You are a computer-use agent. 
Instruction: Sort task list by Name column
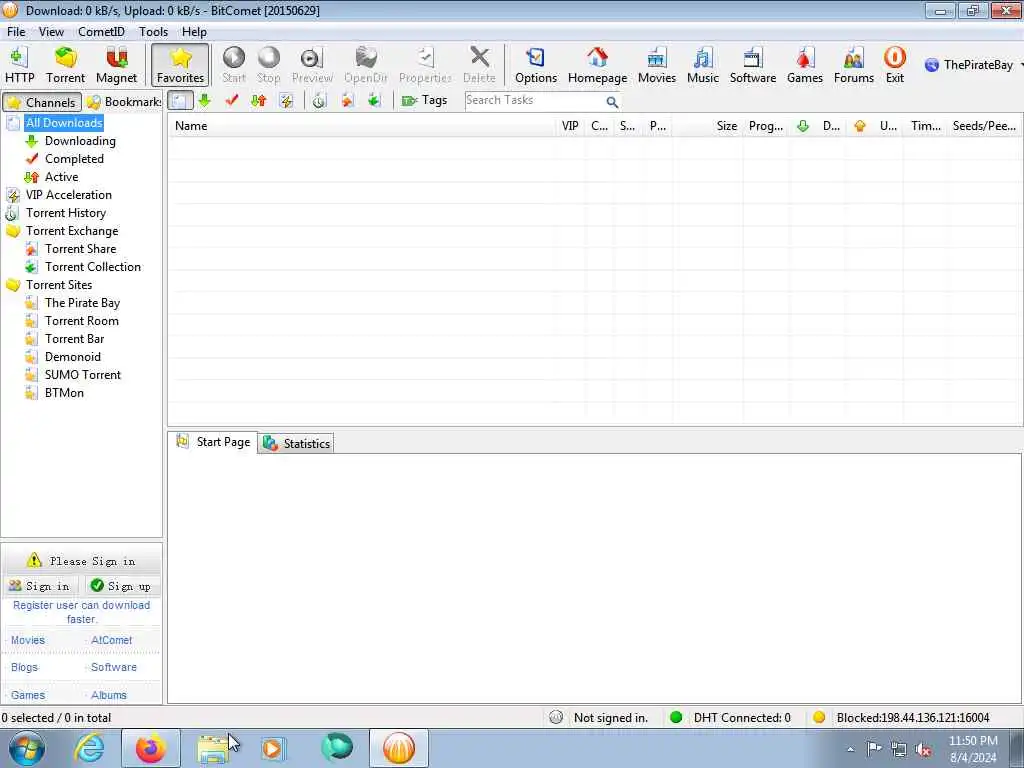click(x=361, y=126)
